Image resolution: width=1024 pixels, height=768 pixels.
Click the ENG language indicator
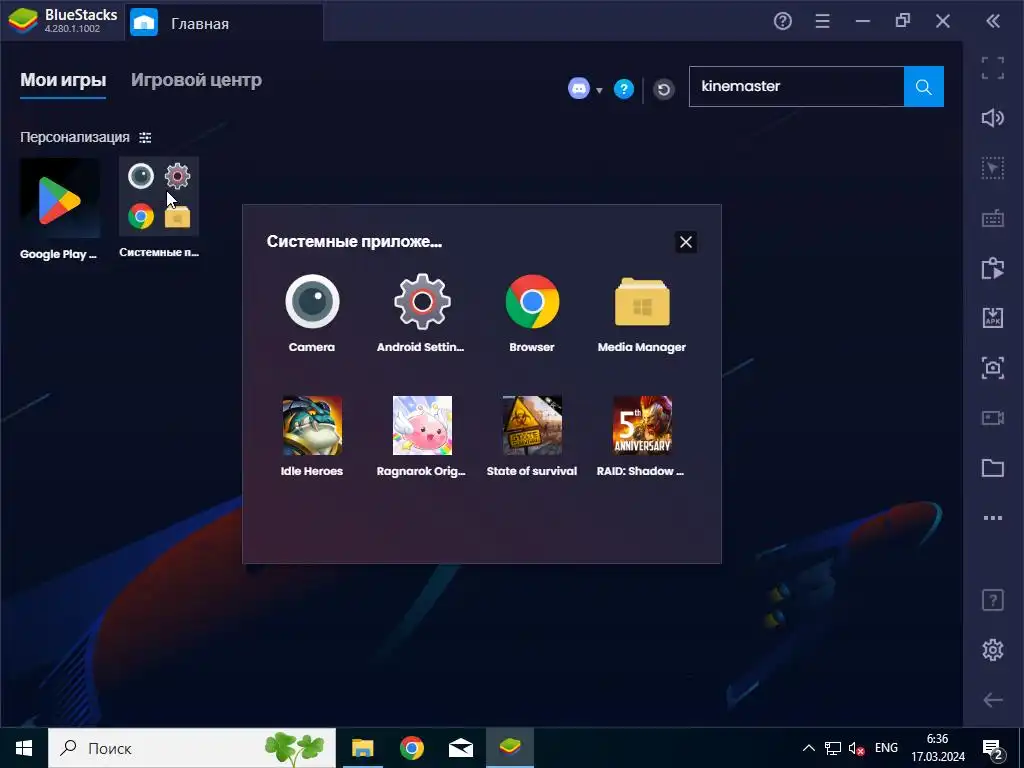coord(886,748)
